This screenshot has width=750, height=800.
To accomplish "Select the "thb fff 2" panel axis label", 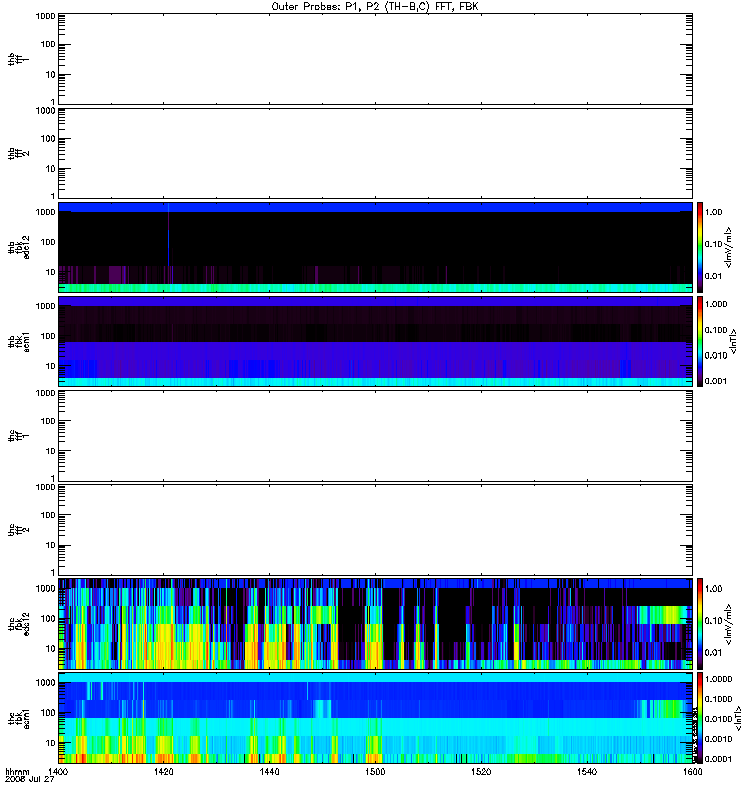I will (18, 153).
